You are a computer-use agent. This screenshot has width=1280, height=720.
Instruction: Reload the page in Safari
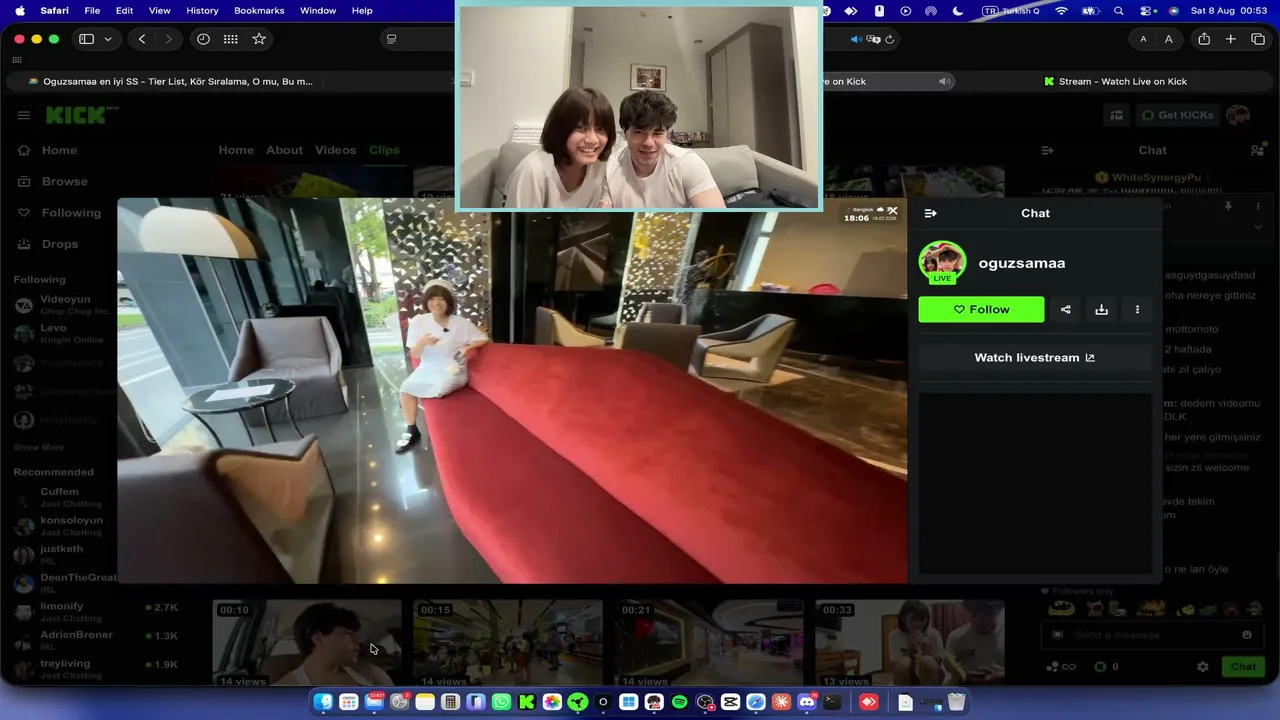point(889,39)
